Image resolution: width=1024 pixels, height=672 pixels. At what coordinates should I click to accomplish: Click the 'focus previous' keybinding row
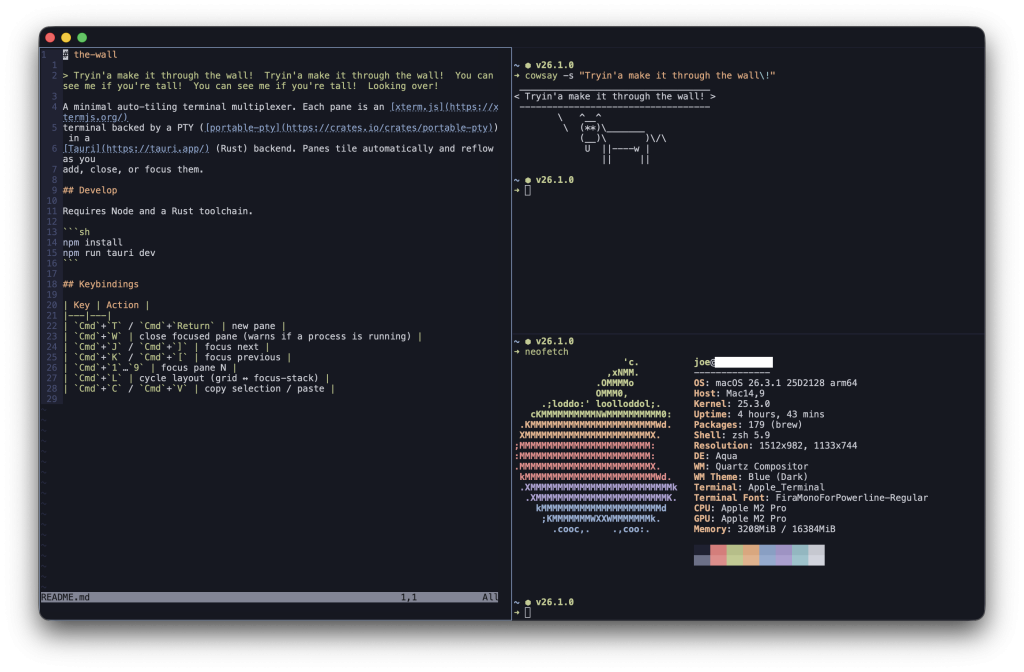(177, 357)
